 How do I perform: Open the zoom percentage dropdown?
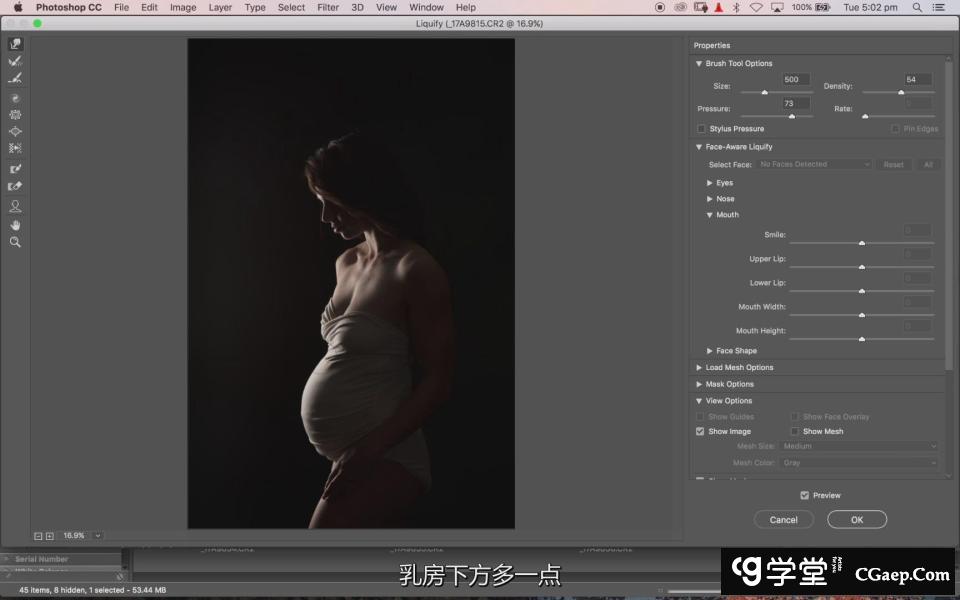[x=97, y=536]
